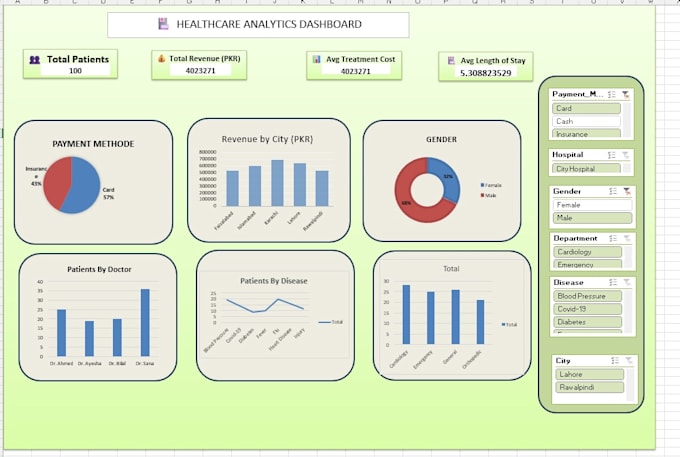Screen dimensions: 680x457
Task: Click the Faisalabad revenue bar
Action: tap(232, 188)
